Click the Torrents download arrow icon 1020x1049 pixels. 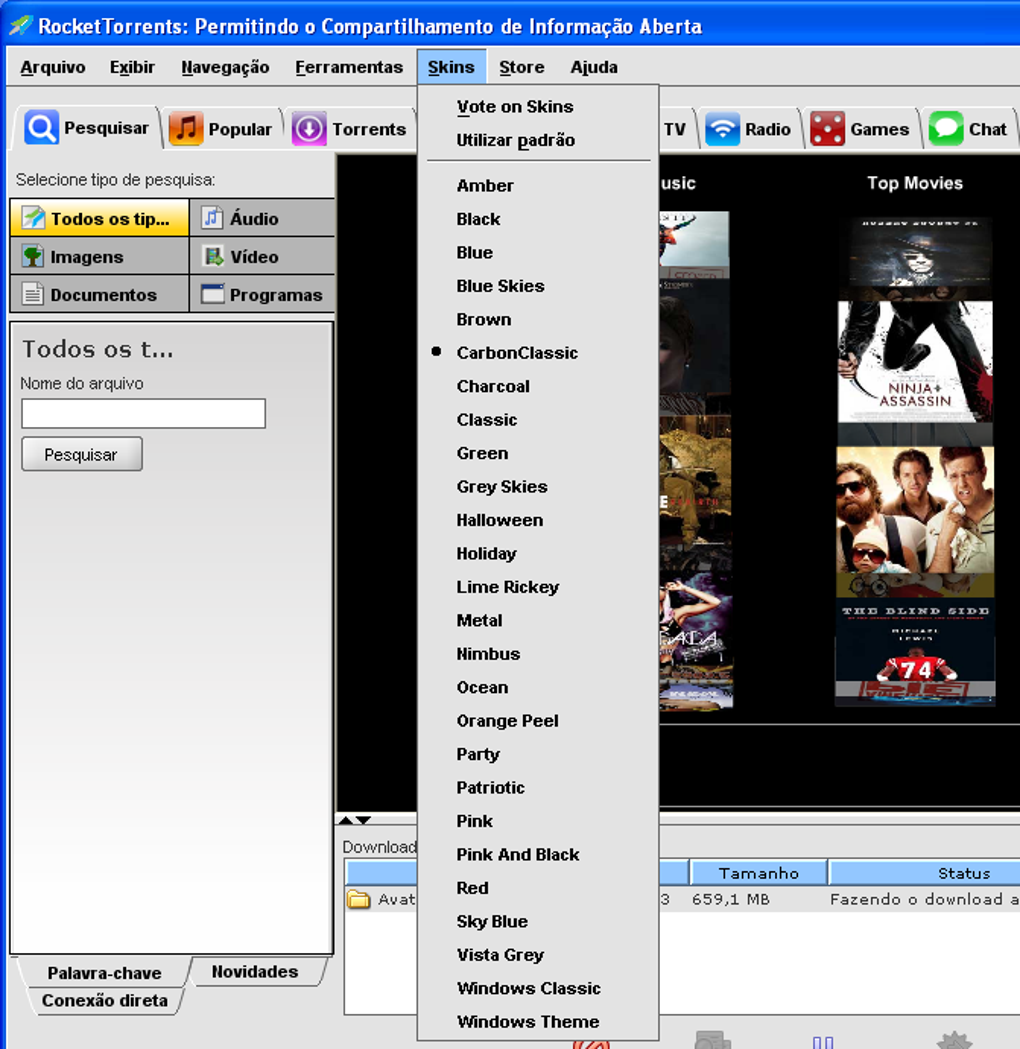pos(309,128)
